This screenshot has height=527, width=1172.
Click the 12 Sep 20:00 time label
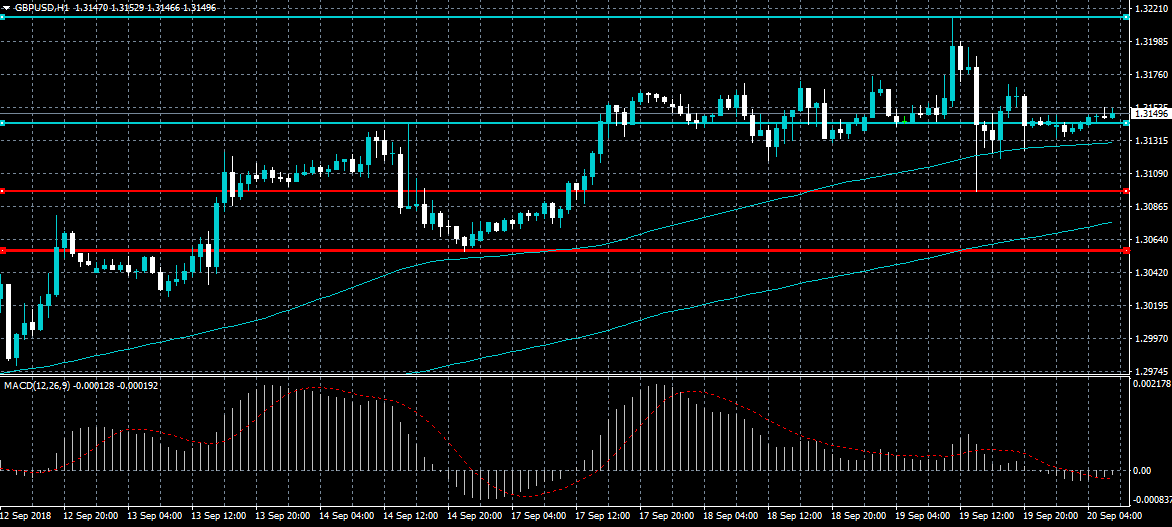89,516
